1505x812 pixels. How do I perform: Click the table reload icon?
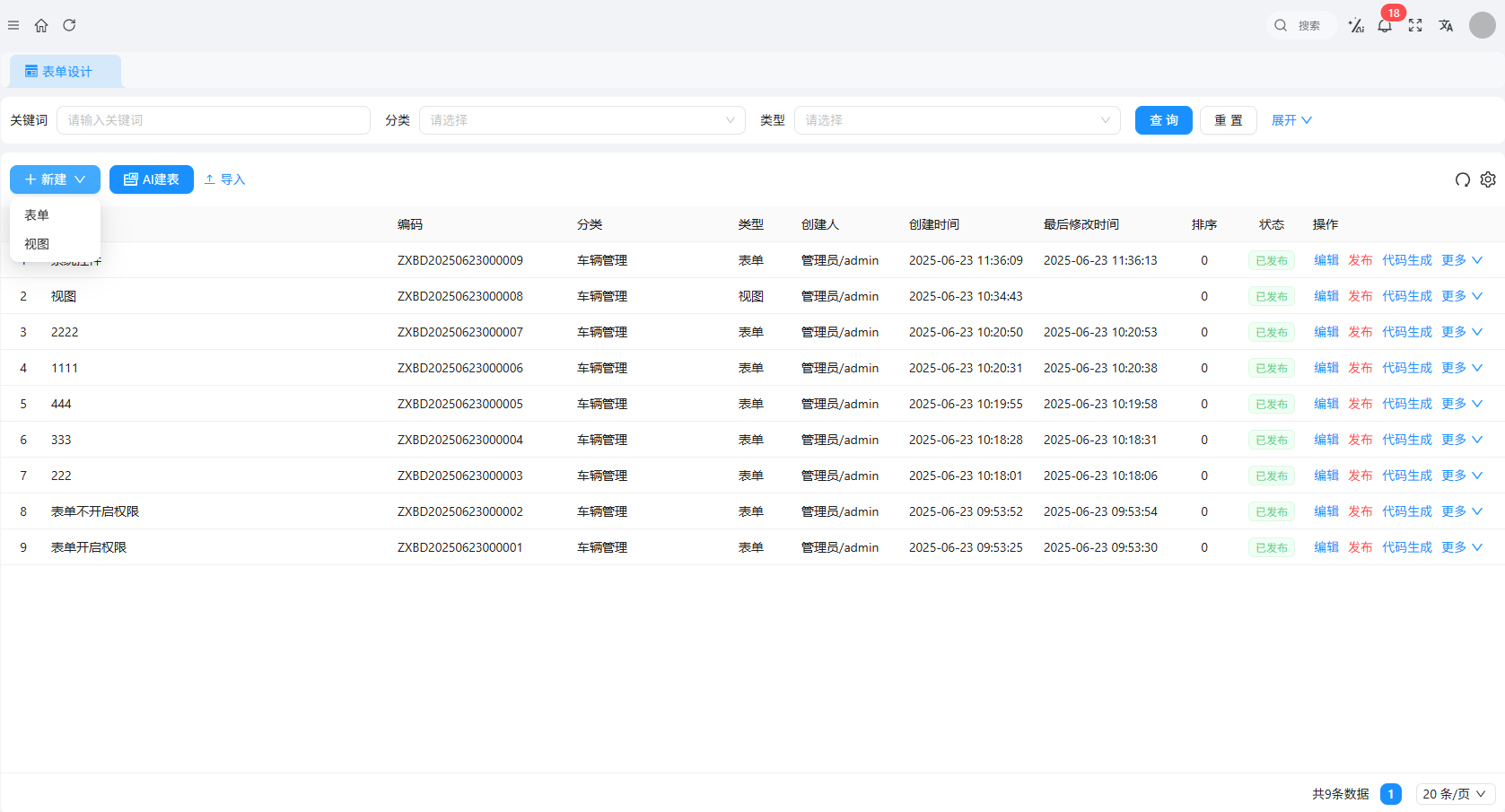[x=1462, y=179]
